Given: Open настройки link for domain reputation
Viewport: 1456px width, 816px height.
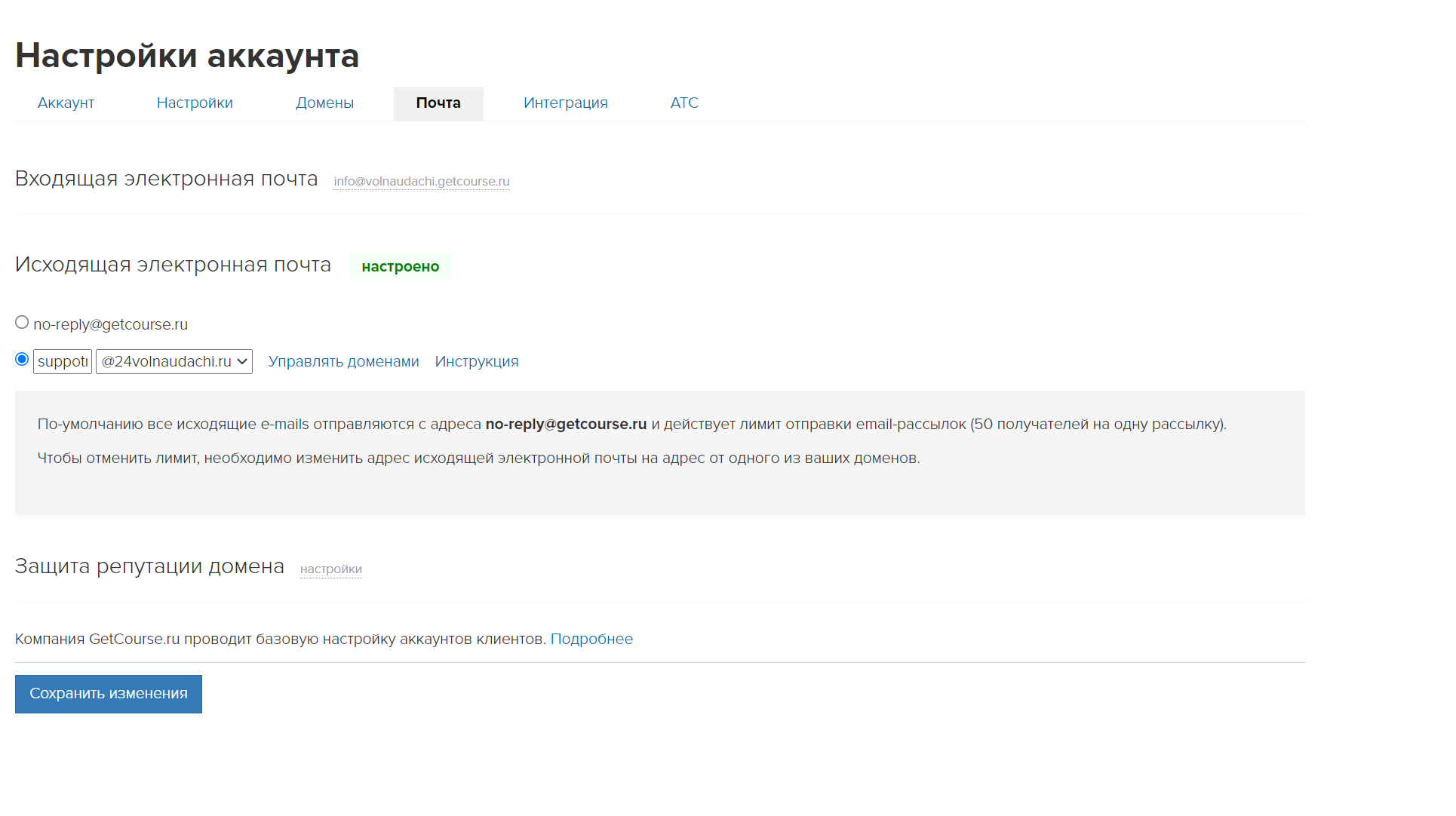Looking at the screenshot, I should [x=330, y=569].
